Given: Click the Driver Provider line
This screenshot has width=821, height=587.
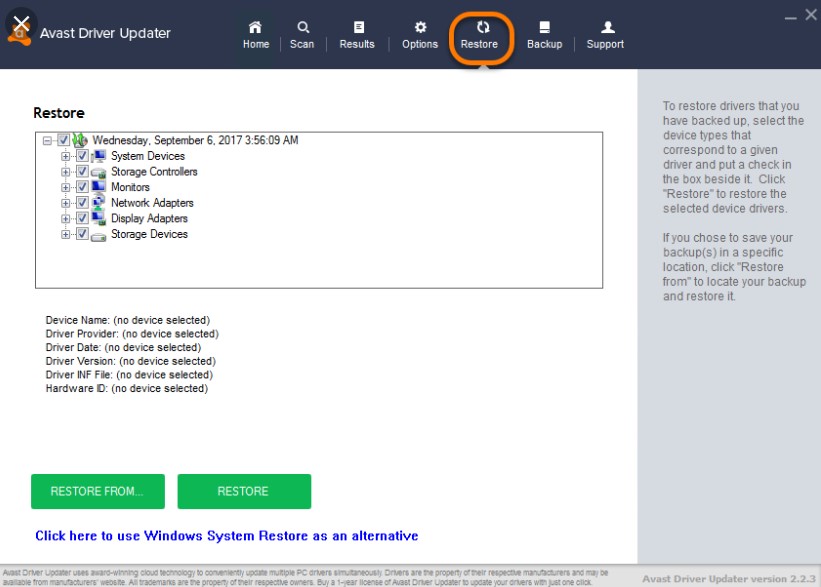Looking at the screenshot, I should click(132, 334).
